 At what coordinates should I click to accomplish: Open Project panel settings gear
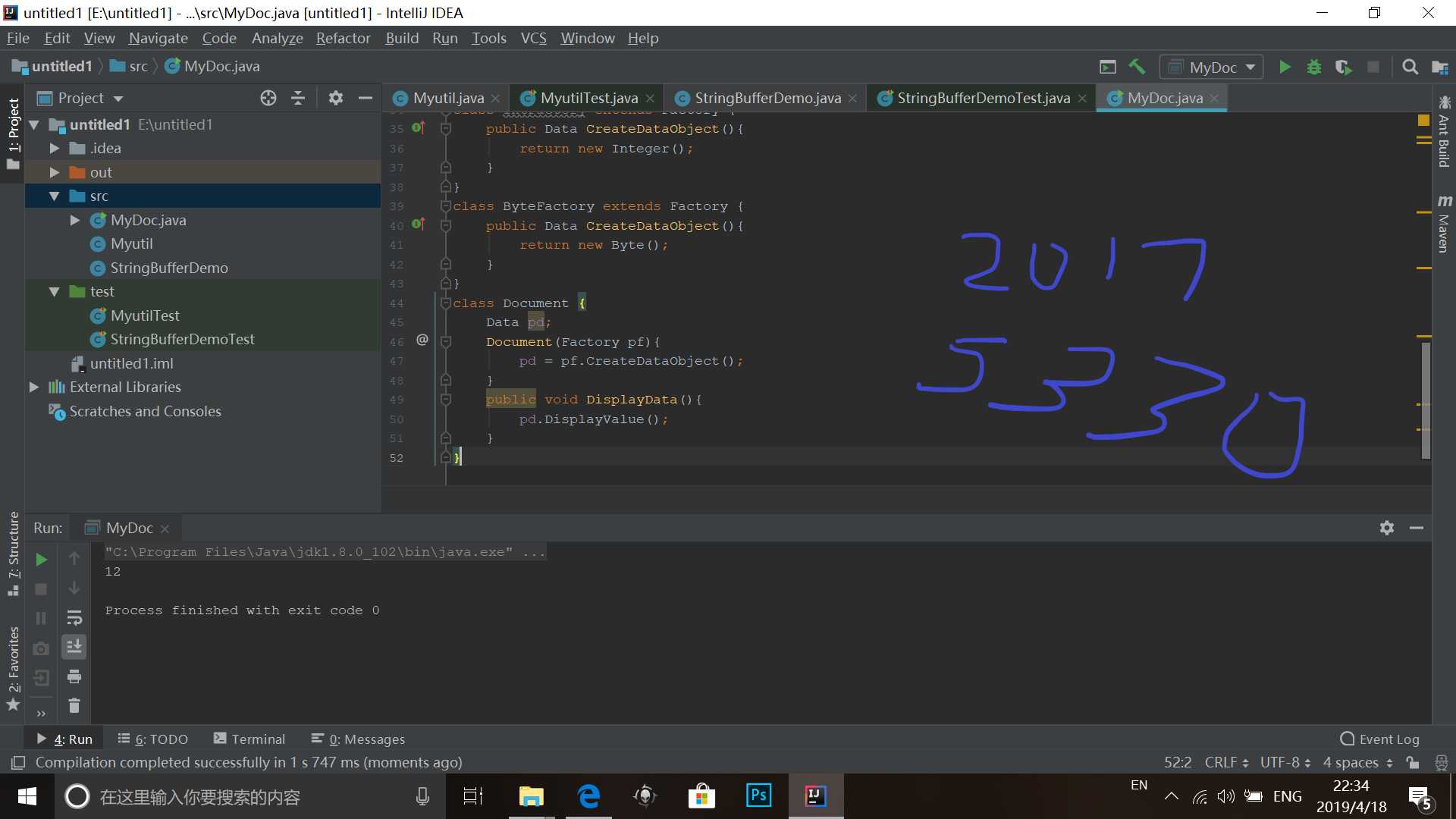click(x=335, y=98)
